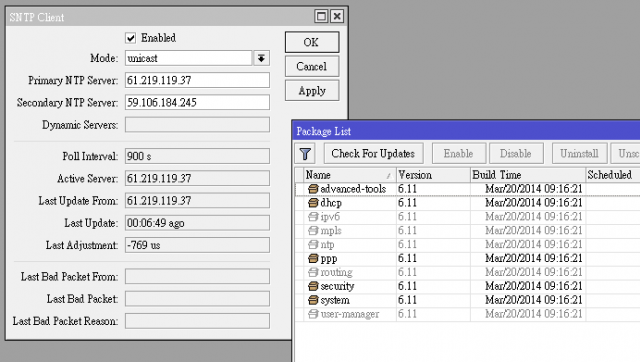Click the version 6.11 cell of dhcp row

433,202
